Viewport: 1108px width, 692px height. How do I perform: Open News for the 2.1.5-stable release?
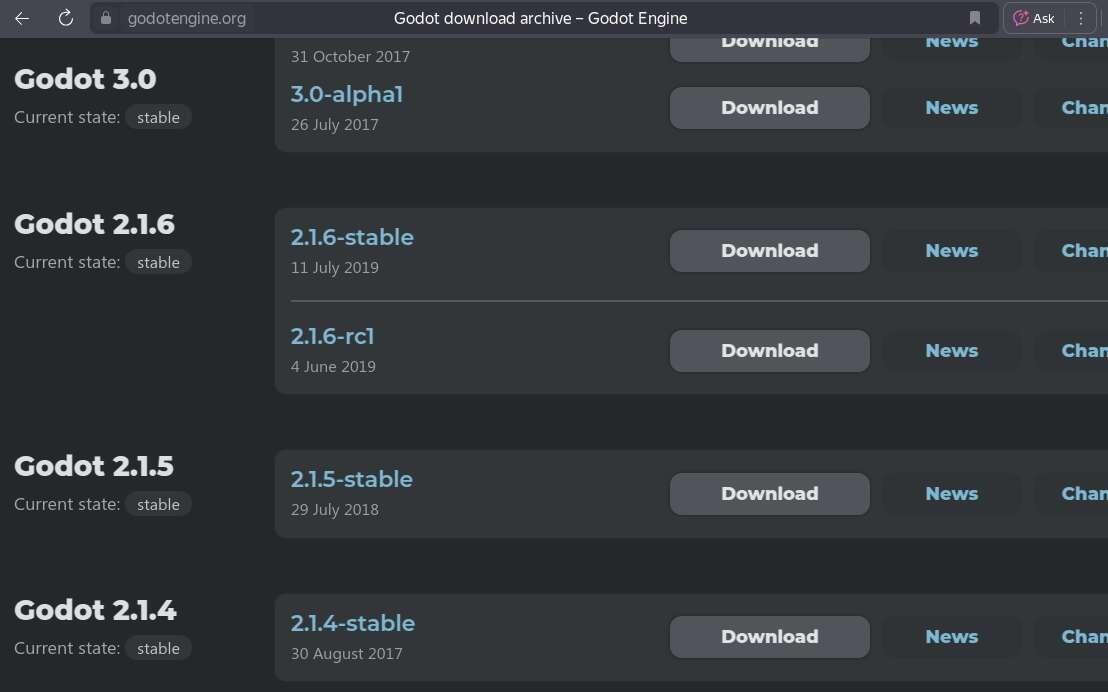[x=951, y=493]
